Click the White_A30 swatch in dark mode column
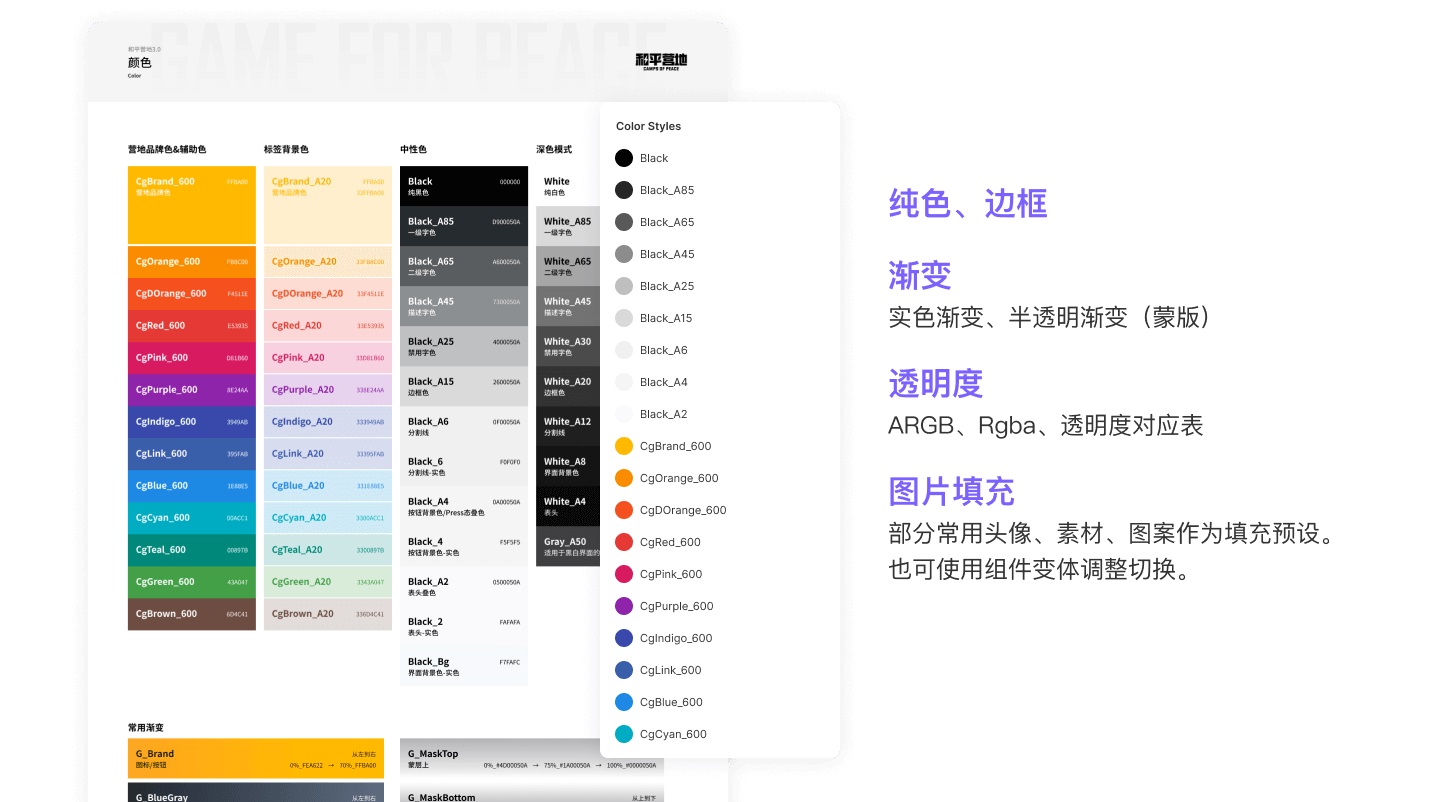The image size is (1440, 802). pyautogui.click(x=568, y=346)
